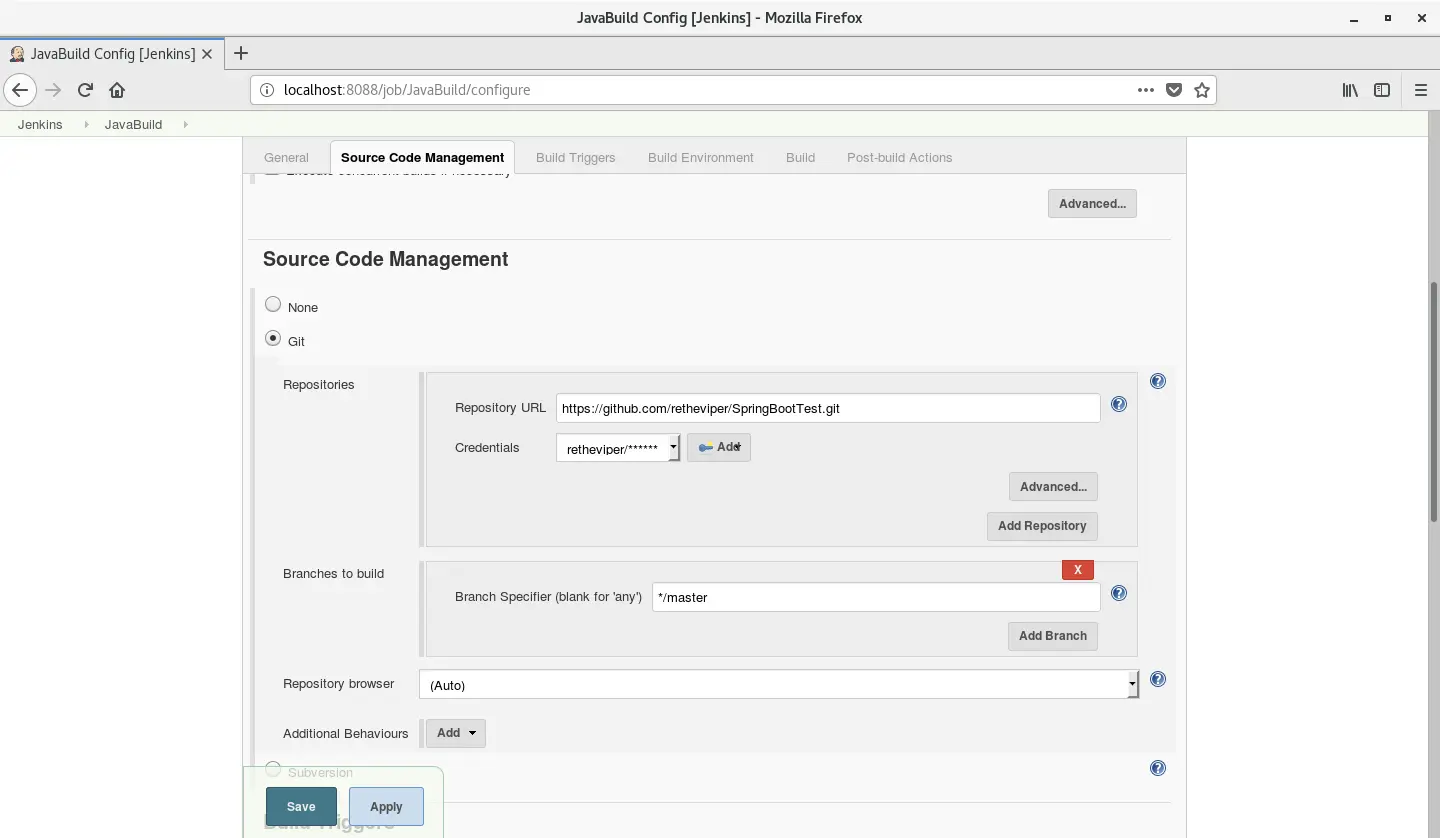Bookmark this page with the star icon
The image size is (1440, 838).
[x=1202, y=90]
